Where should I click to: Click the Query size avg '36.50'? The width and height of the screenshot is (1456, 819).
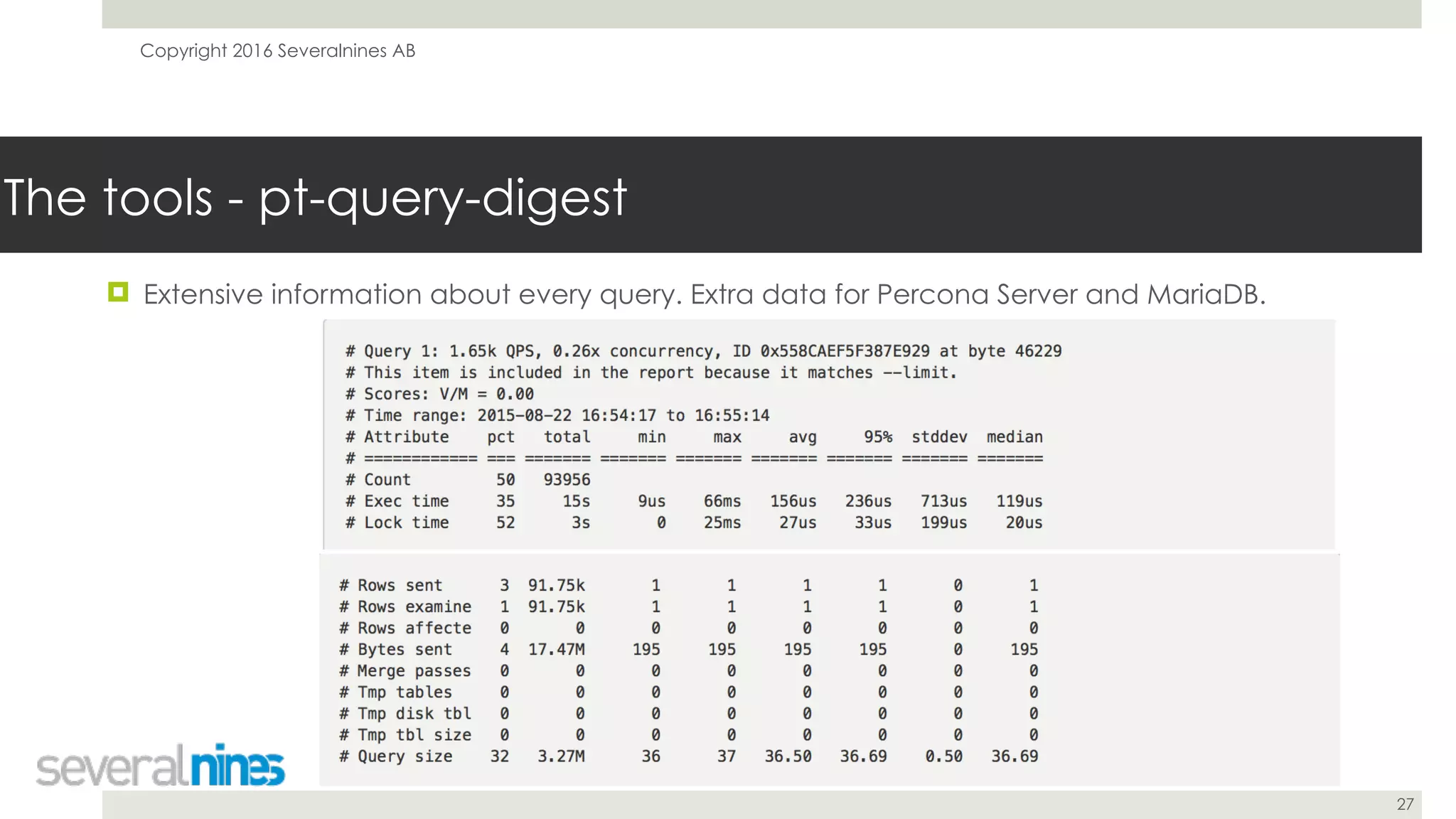788,756
